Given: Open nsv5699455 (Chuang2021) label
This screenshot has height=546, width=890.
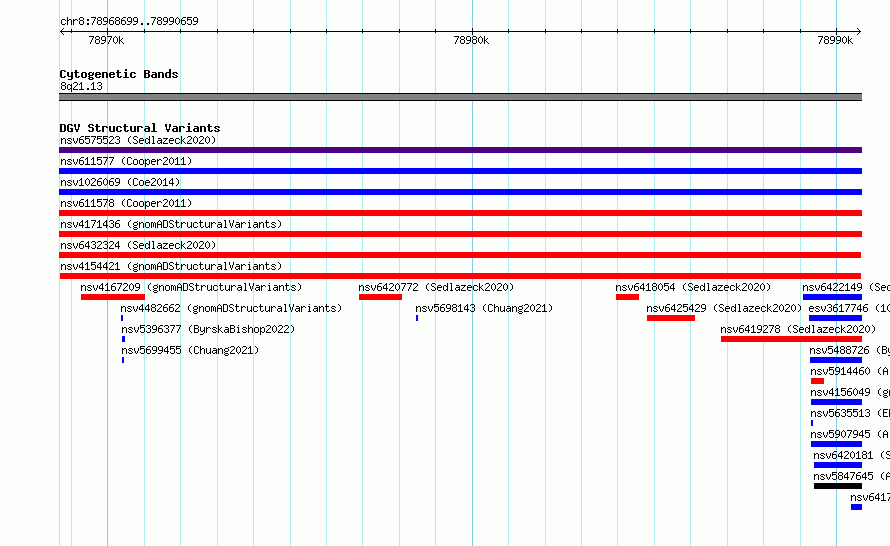Looking at the screenshot, I should (190, 350).
